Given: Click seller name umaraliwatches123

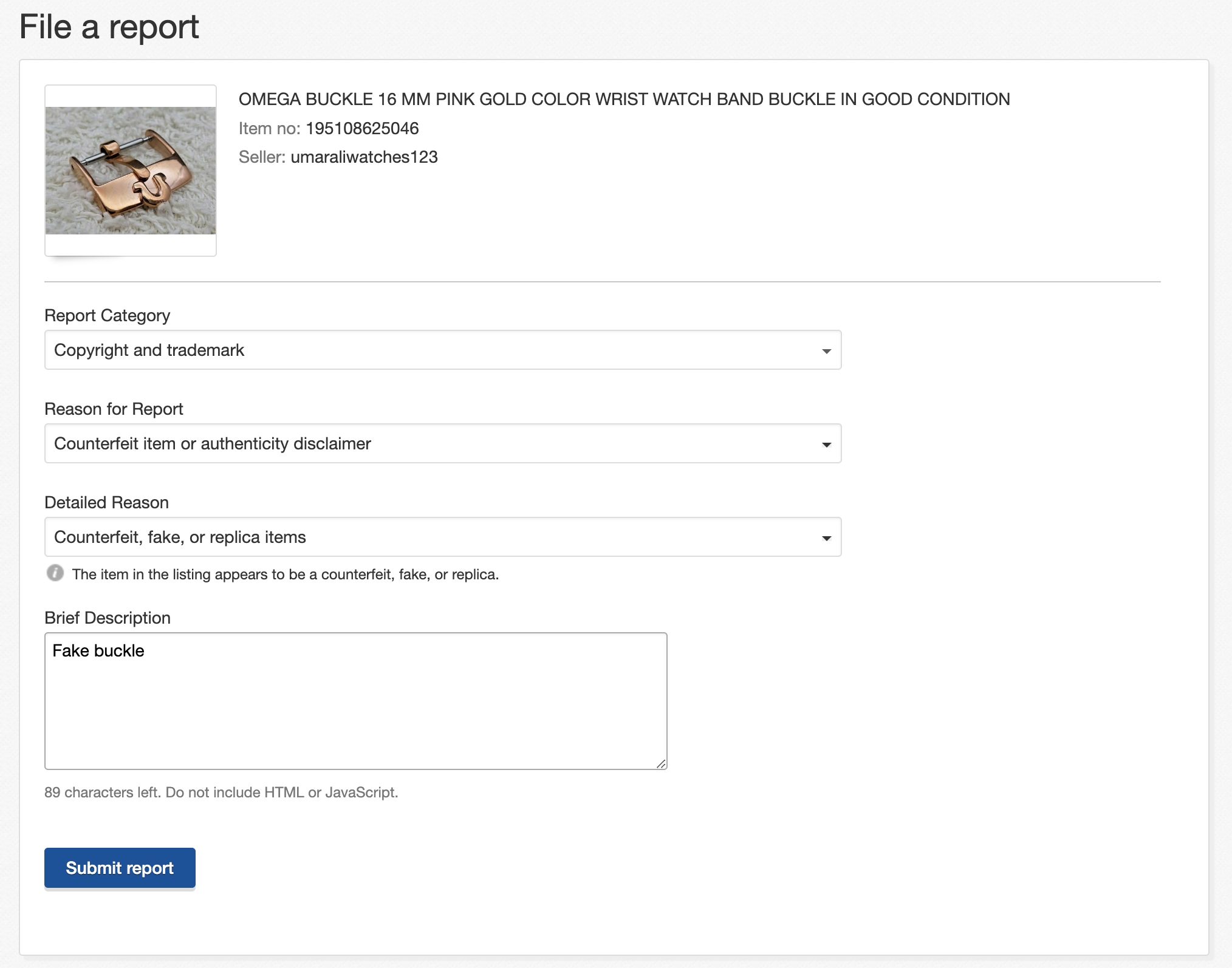Looking at the screenshot, I should pos(364,157).
